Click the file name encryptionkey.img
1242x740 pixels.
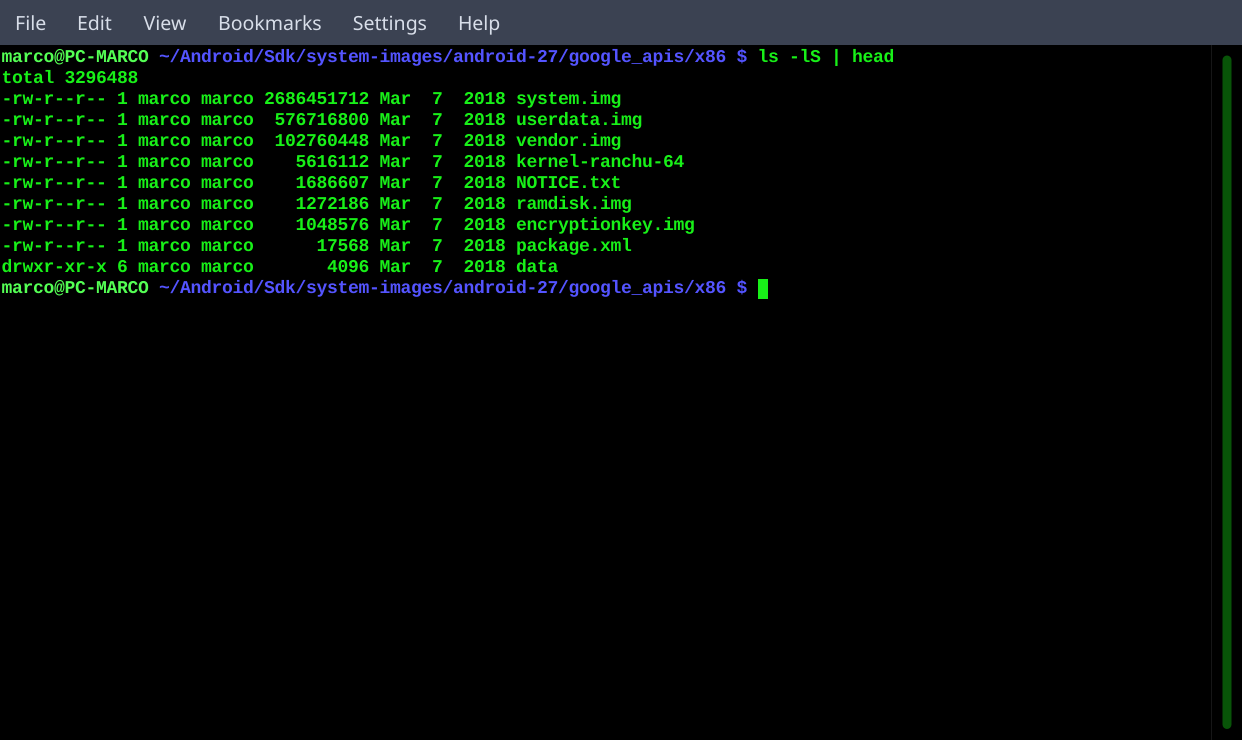coord(605,225)
